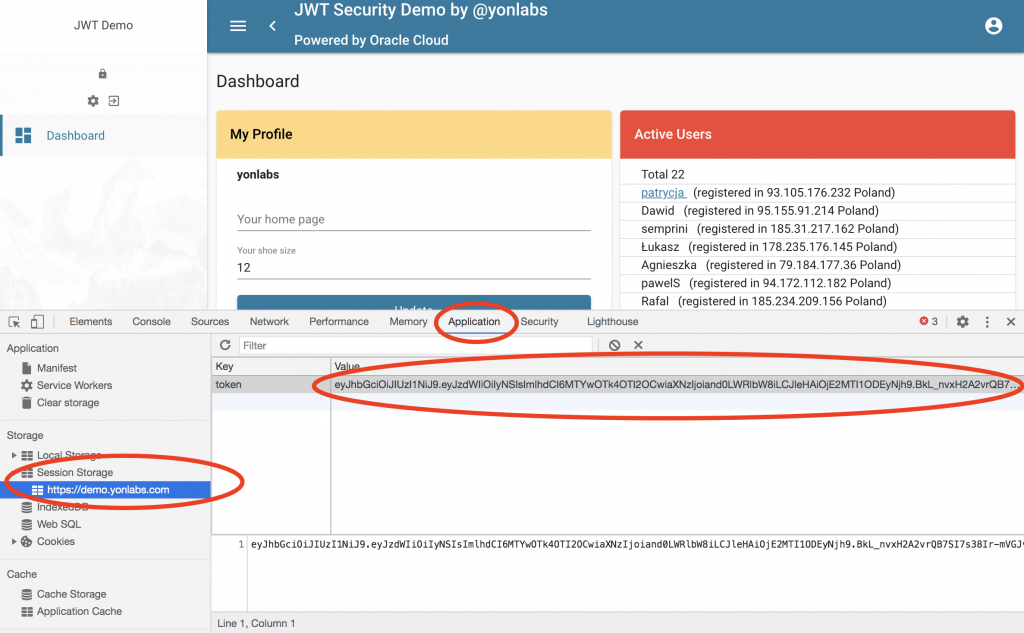Screen dimensions: 1024x633
Task: Click the back chevron in the header
Action: [x=272, y=26]
